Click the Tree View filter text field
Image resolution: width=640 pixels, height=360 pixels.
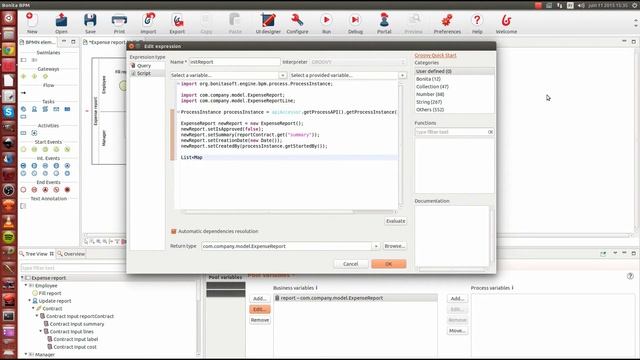[73, 268]
